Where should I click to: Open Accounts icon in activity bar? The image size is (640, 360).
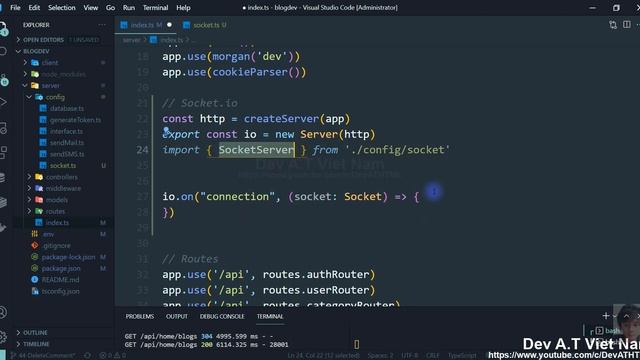click(x=3, y=312)
